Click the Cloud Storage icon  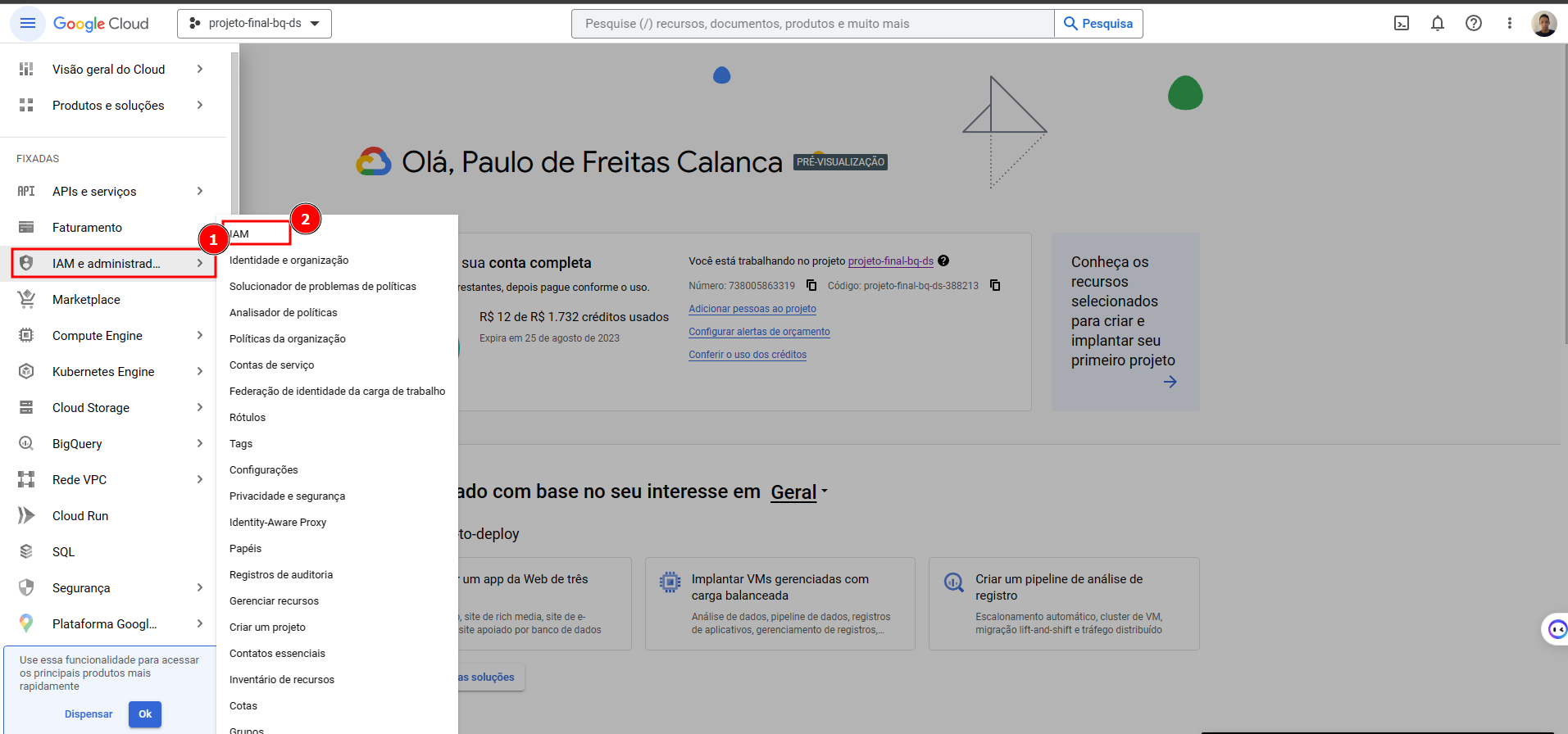coord(26,407)
